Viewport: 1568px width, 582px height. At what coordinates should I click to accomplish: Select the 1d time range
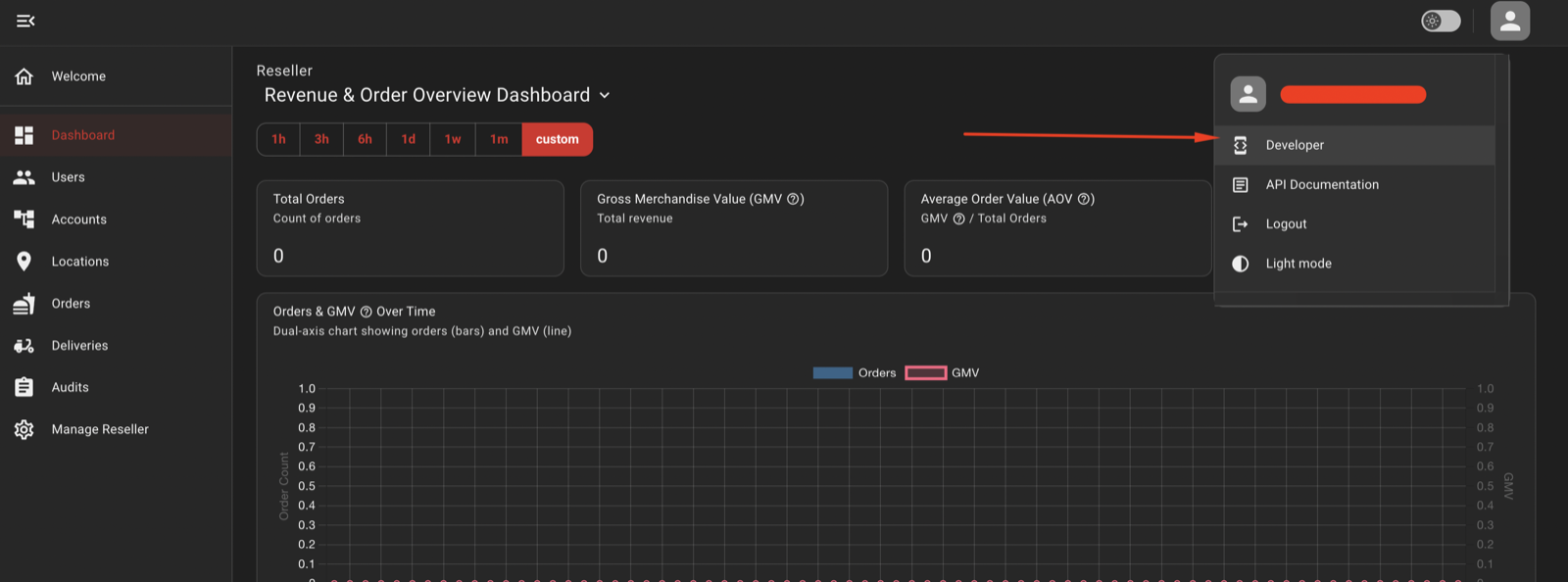point(408,139)
